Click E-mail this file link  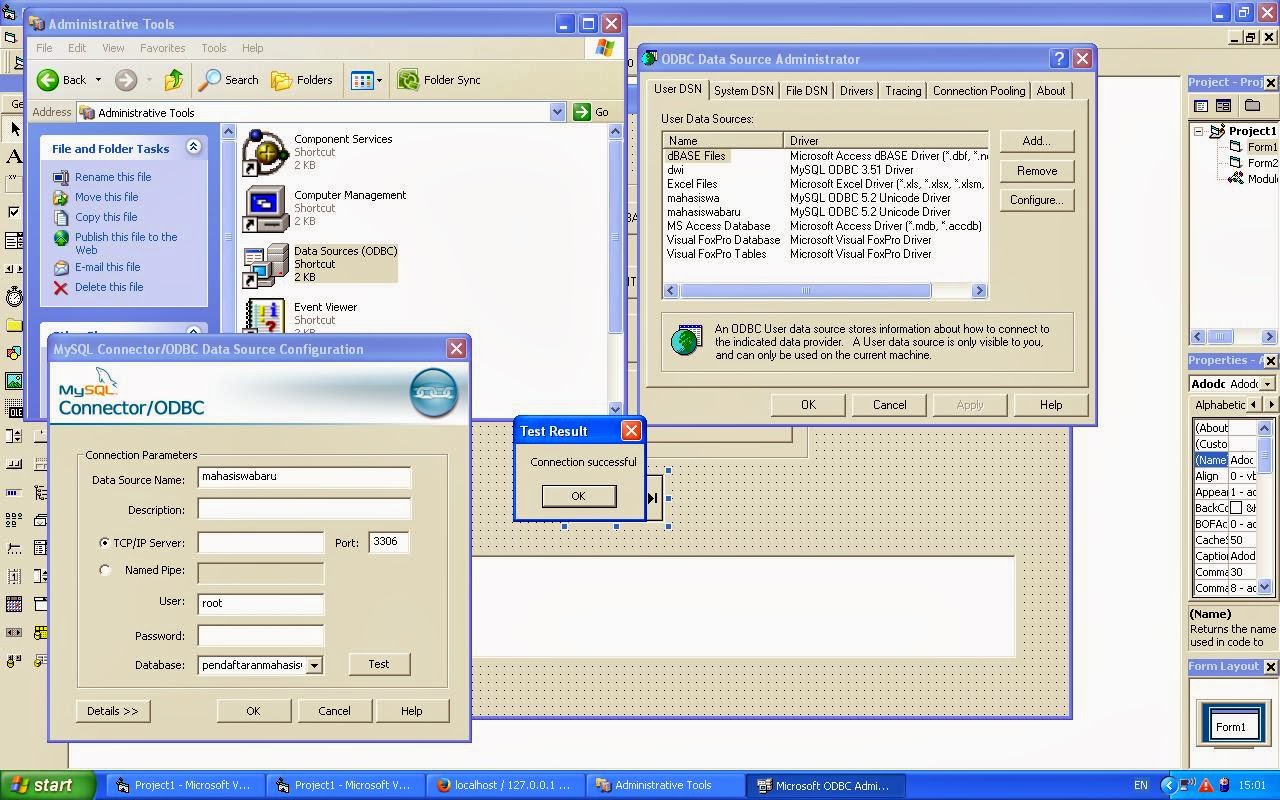(x=107, y=267)
